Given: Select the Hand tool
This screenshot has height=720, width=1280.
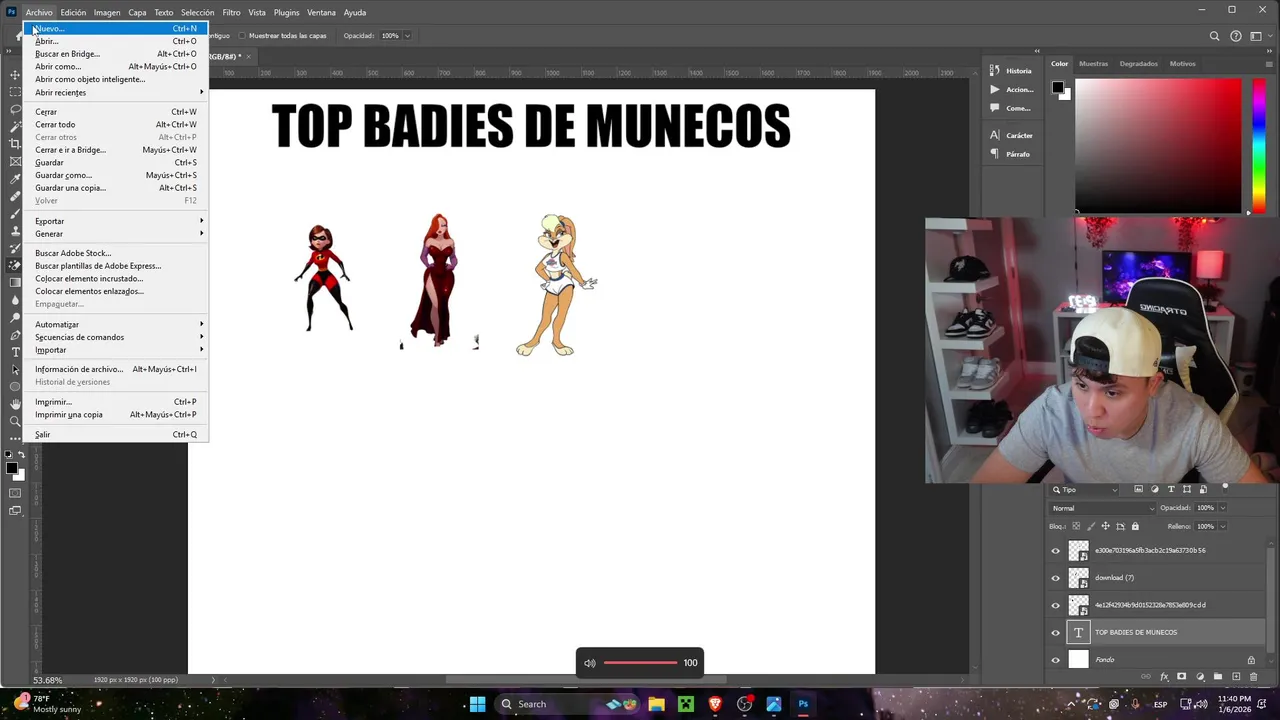Looking at the screenshot, I should (x=15, y=403).
